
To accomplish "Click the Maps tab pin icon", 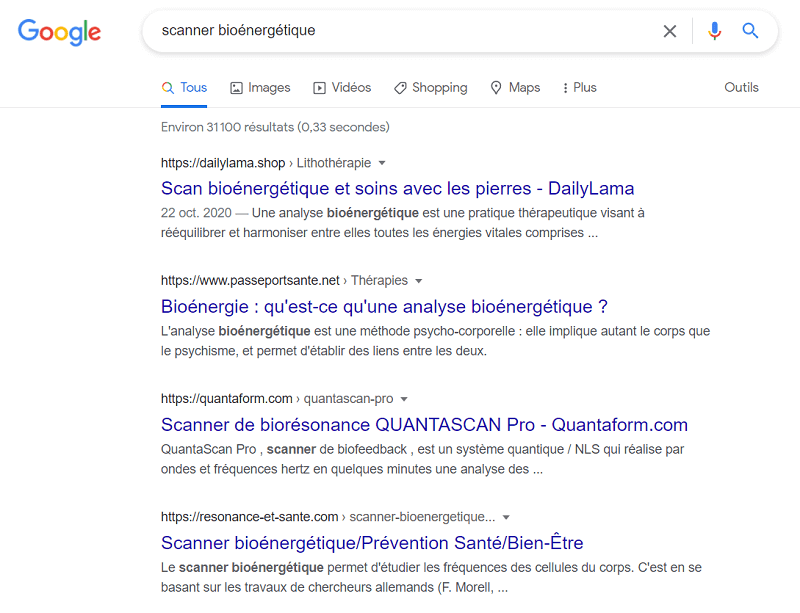I will pos(496,88).
